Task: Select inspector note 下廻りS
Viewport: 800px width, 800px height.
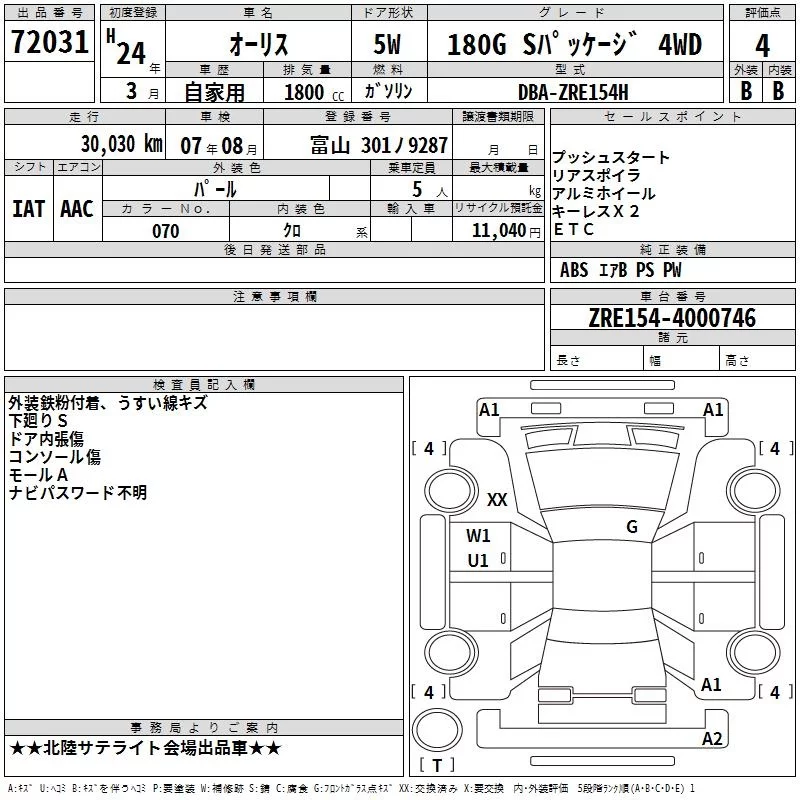Action: click(x=38, y=421)
